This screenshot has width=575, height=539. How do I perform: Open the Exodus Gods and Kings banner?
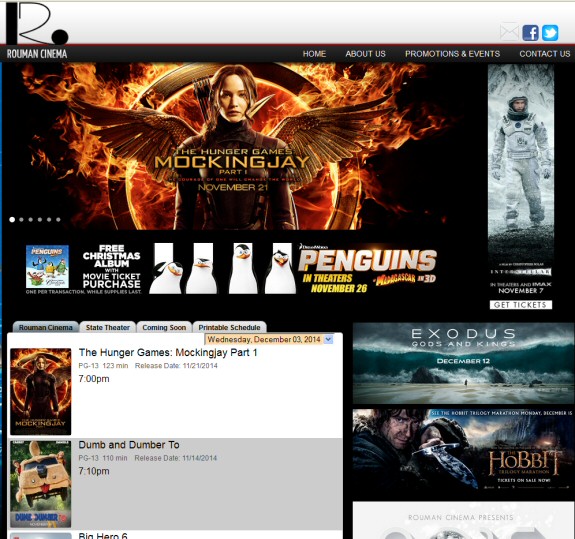point(463,363)
